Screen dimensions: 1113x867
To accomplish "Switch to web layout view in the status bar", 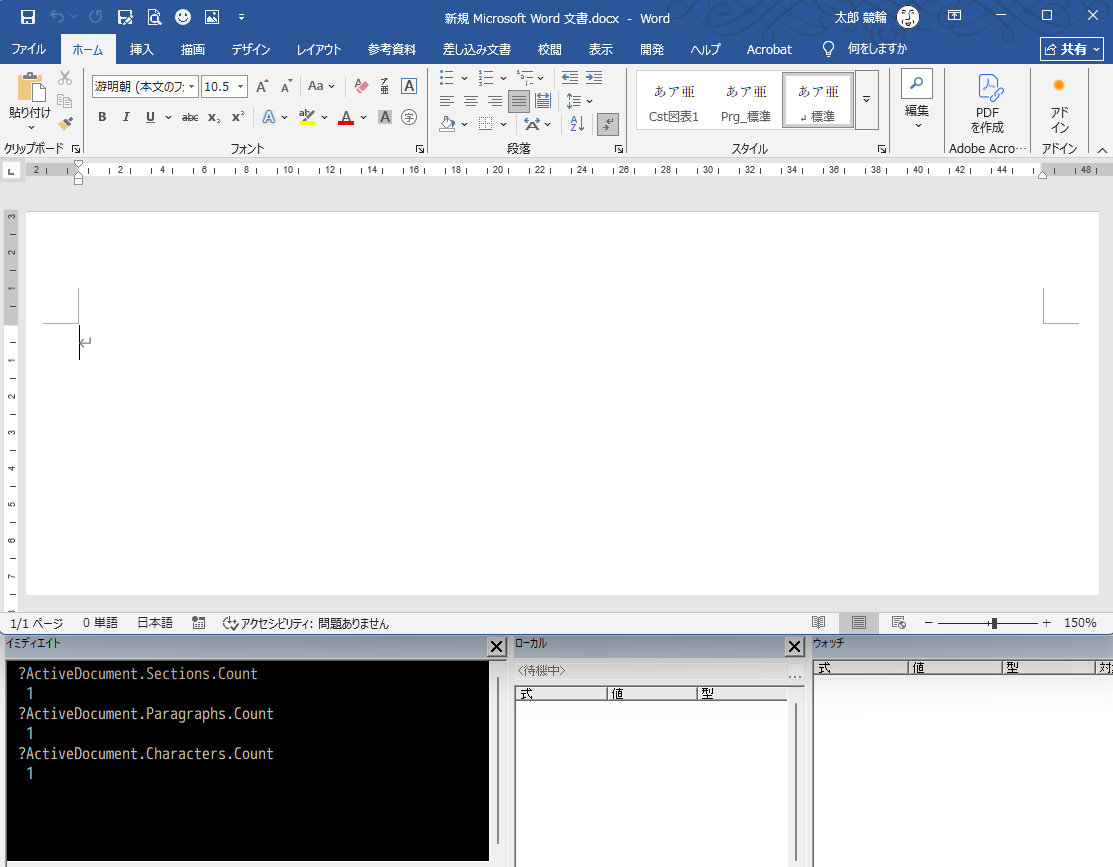I will 898,623.
